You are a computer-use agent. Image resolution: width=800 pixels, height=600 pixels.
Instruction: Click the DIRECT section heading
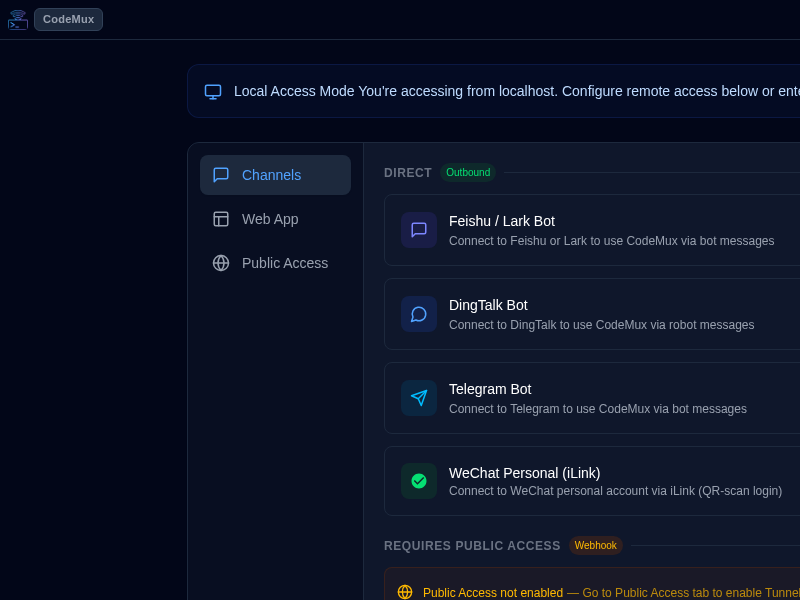point(408,173)
